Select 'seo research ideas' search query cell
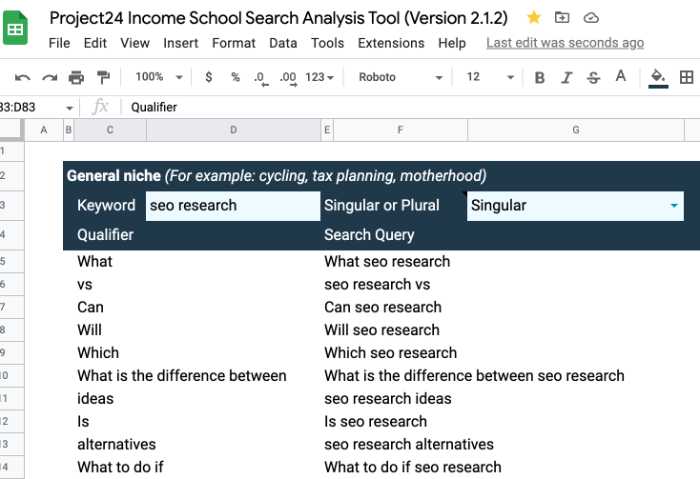This screenshot has width=700, height=479. pos(388,398)
